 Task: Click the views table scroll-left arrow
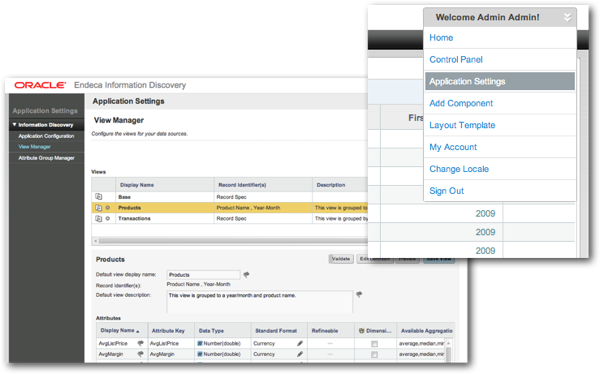(96, 241)
